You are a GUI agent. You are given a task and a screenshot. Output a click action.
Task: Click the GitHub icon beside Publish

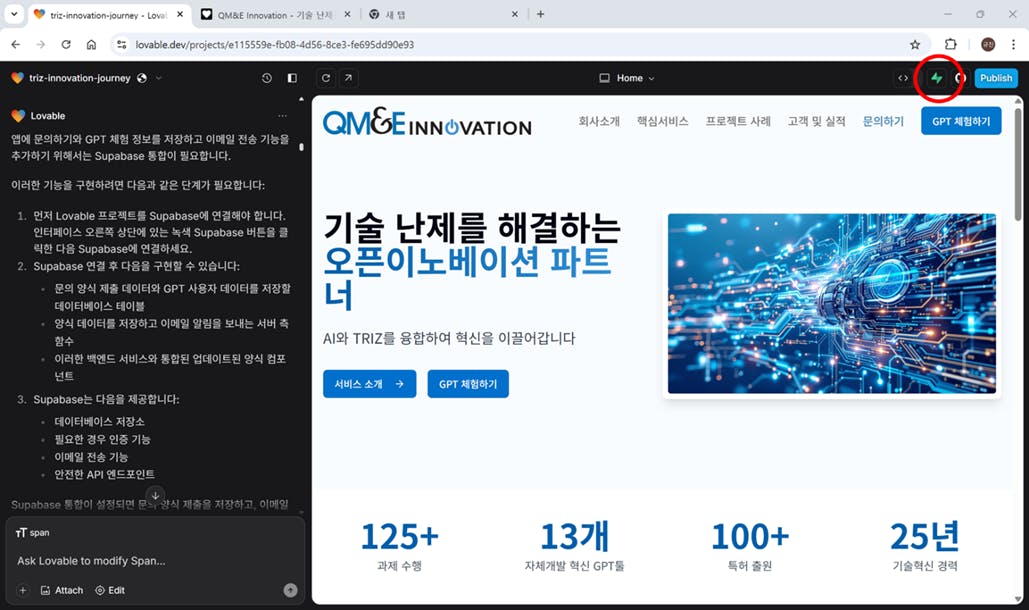(961, 78)
